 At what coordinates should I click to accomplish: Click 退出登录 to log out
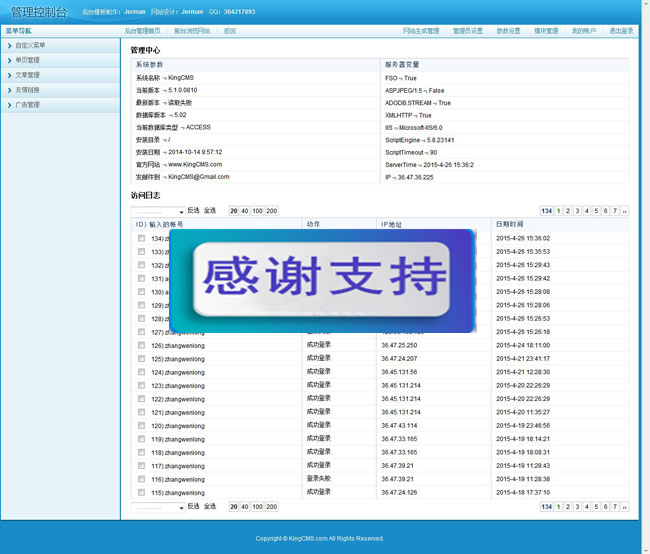tap(621, 31)
